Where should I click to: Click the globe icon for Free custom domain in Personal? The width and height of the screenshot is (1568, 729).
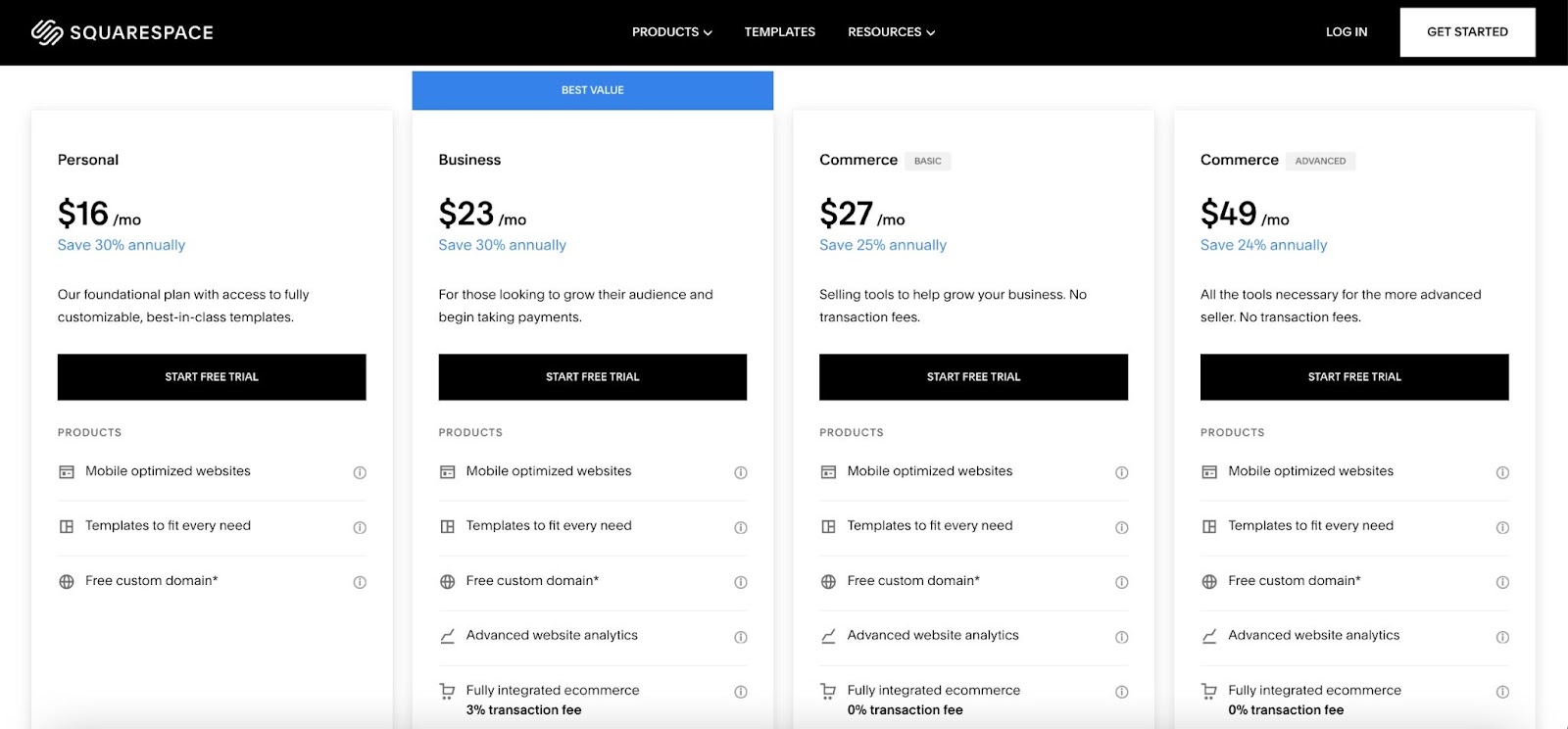66,580
